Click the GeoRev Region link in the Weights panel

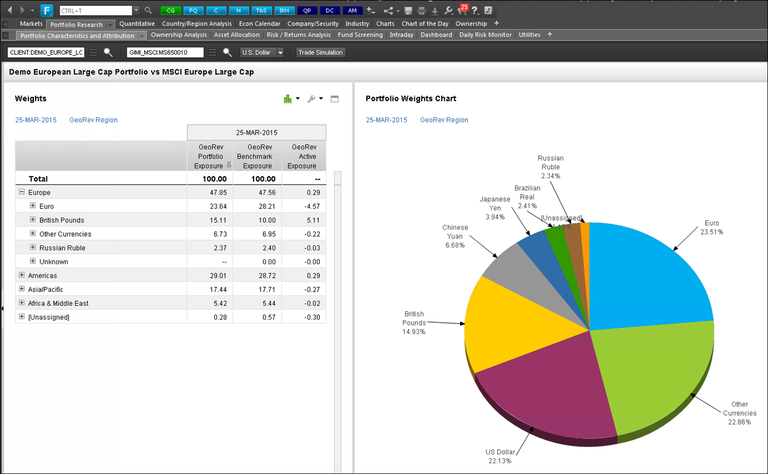(x=94, y=120)
